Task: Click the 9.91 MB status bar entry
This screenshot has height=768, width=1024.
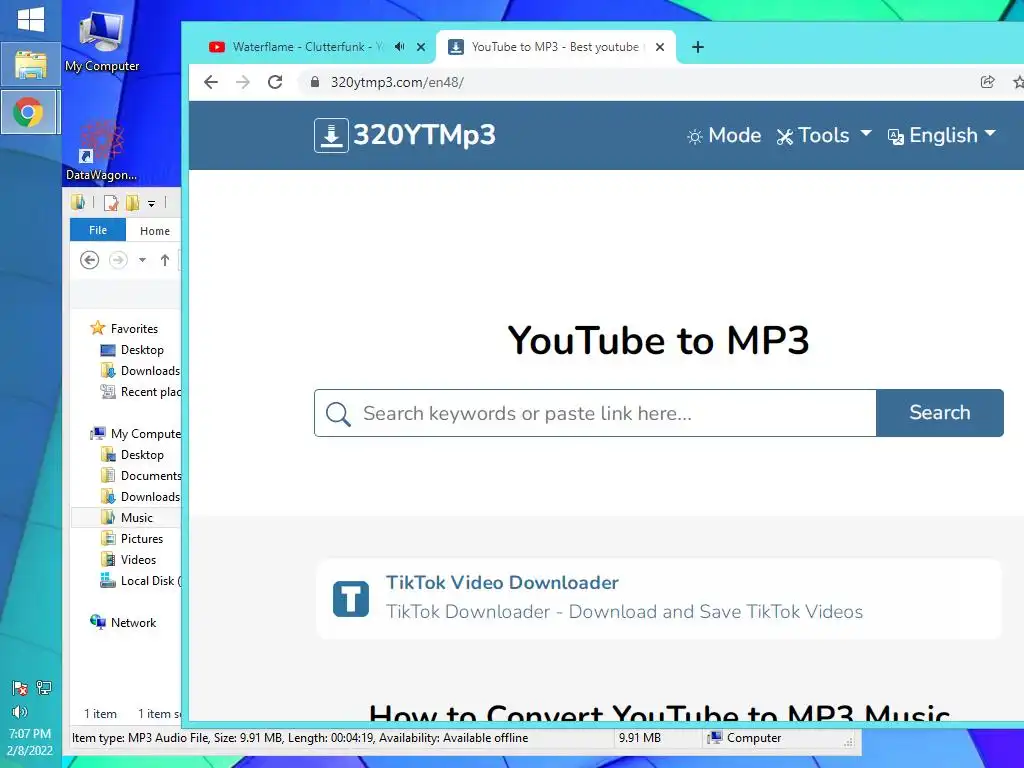Action: tap(639, 738)
